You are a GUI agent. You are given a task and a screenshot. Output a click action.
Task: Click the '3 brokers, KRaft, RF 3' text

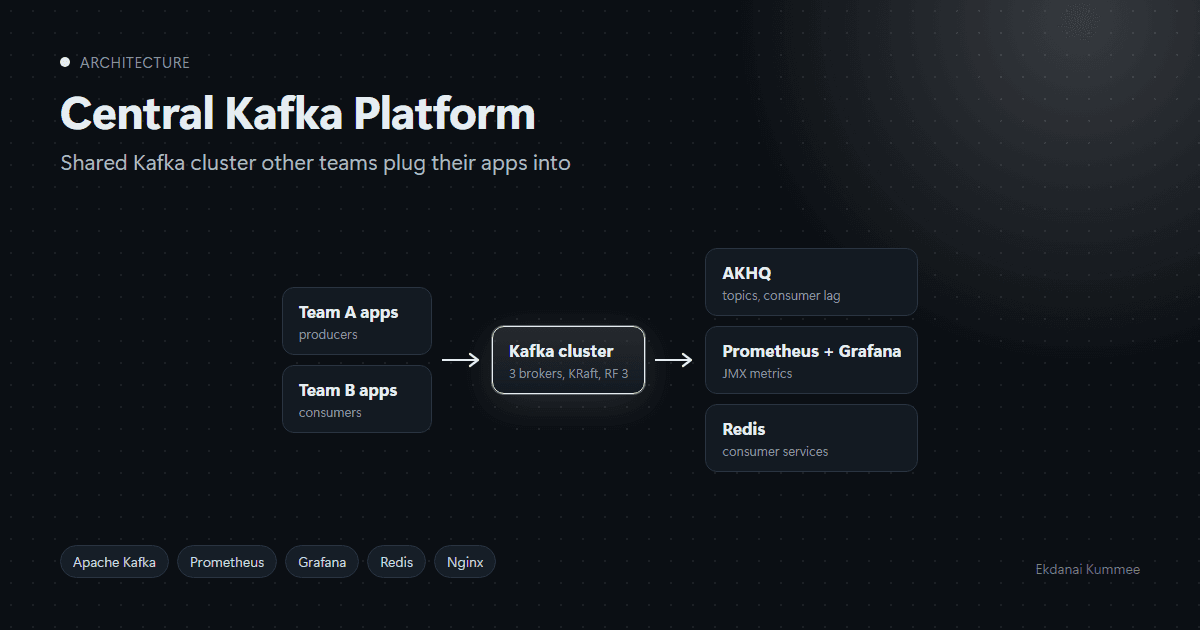click(x=569, y=374)
